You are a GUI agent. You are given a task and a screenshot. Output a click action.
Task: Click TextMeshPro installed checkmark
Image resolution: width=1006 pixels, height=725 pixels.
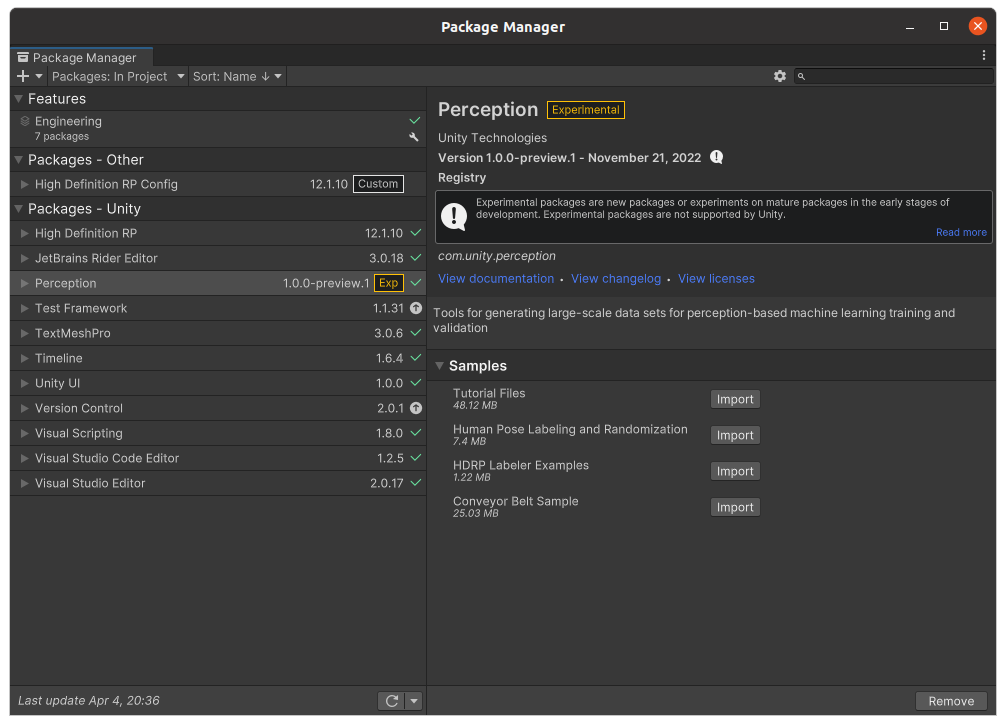tap(416, 333)
